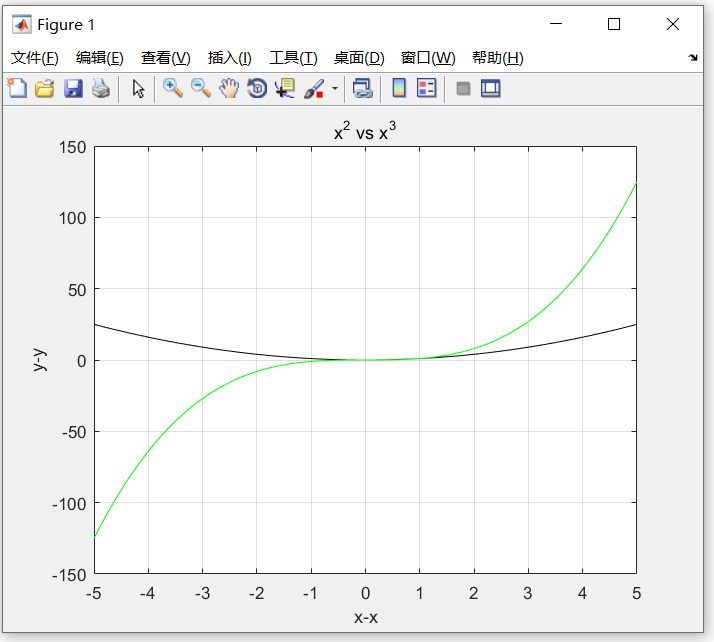Click the x-x axis label
The image size is (714, 642).
[x=366, y=617]
